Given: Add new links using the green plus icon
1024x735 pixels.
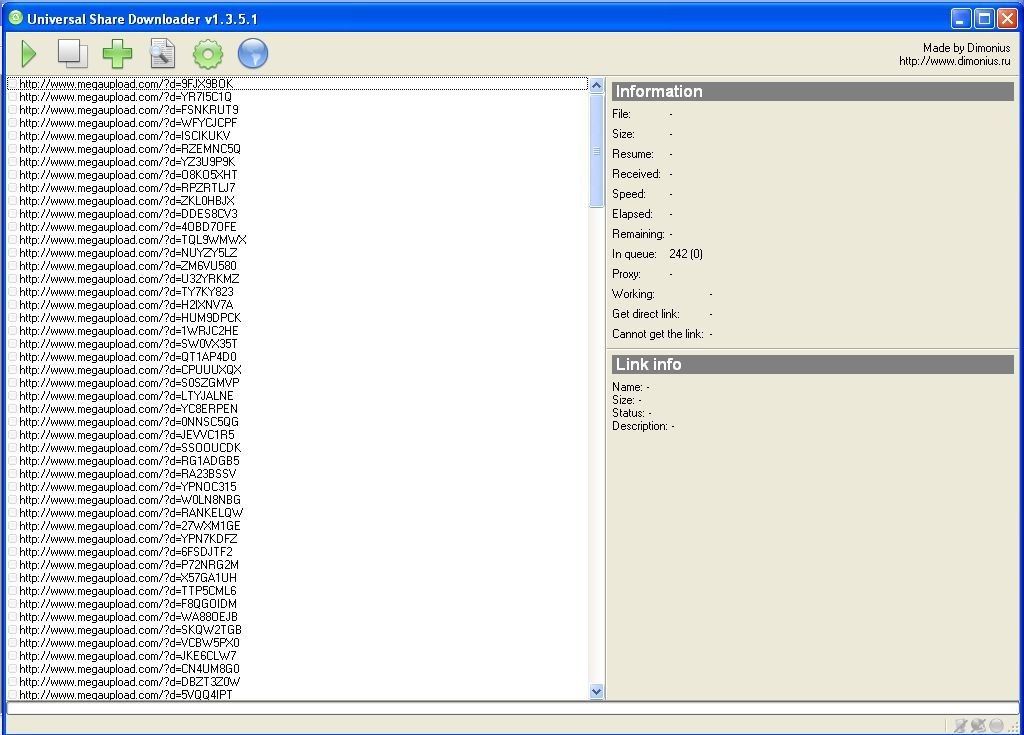Looking at the screenshot, I should [117, 53].
